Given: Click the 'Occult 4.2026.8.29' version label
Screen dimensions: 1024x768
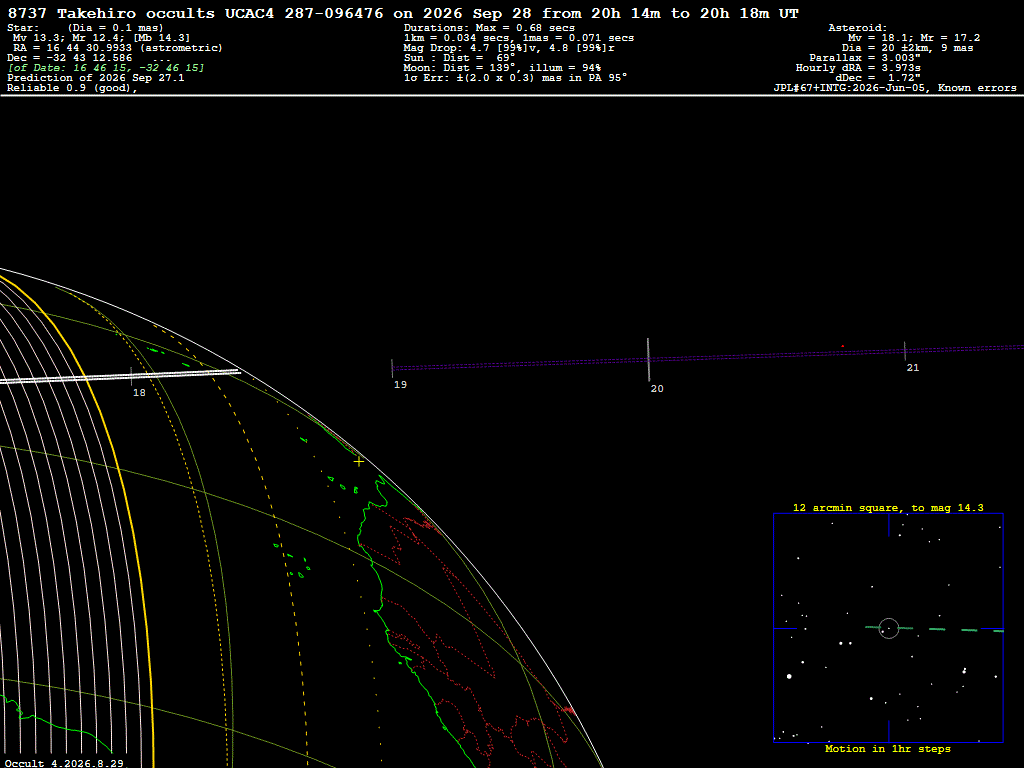Looking at the screenshot, I should [63, 763].
